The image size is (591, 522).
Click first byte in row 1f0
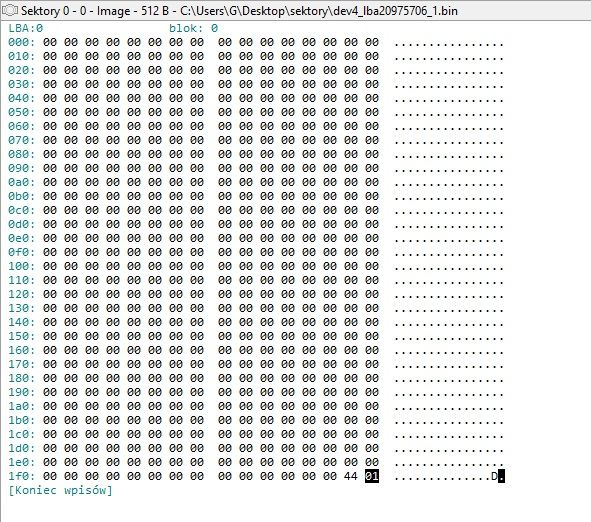click(49, 476)
